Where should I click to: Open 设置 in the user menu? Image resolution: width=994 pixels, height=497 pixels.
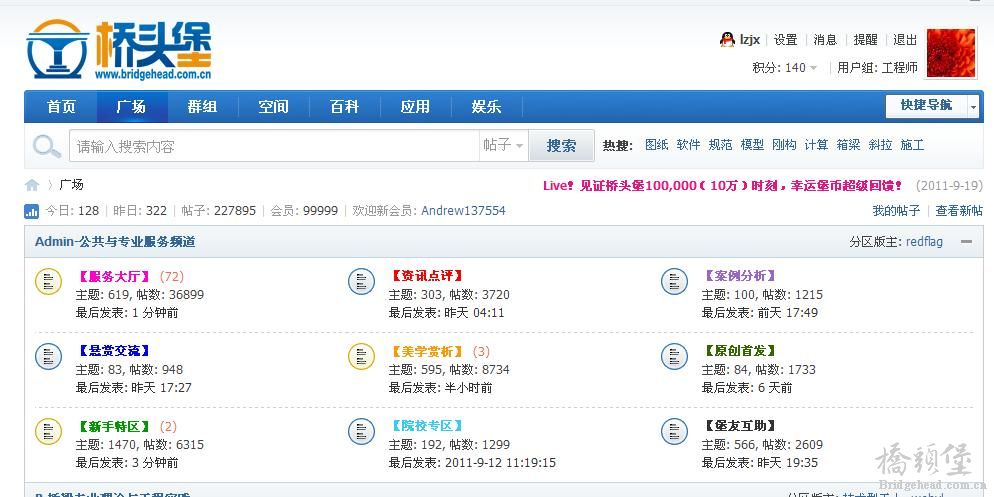coord(785,40)
